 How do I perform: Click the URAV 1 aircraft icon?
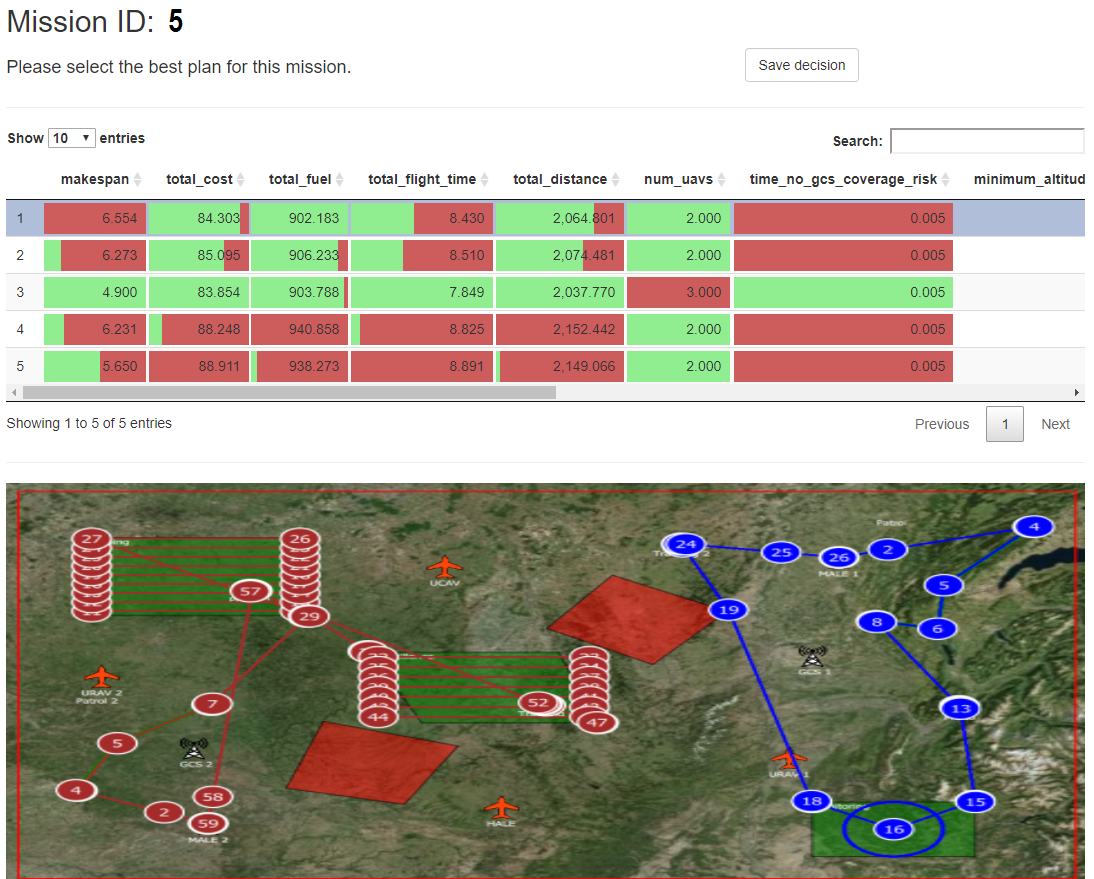pos(790,760)
